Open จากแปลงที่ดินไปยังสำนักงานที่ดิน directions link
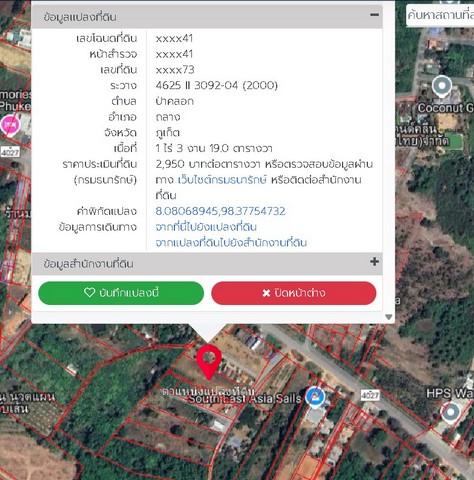Screen dimensions: 474x480 coord(231,243)
